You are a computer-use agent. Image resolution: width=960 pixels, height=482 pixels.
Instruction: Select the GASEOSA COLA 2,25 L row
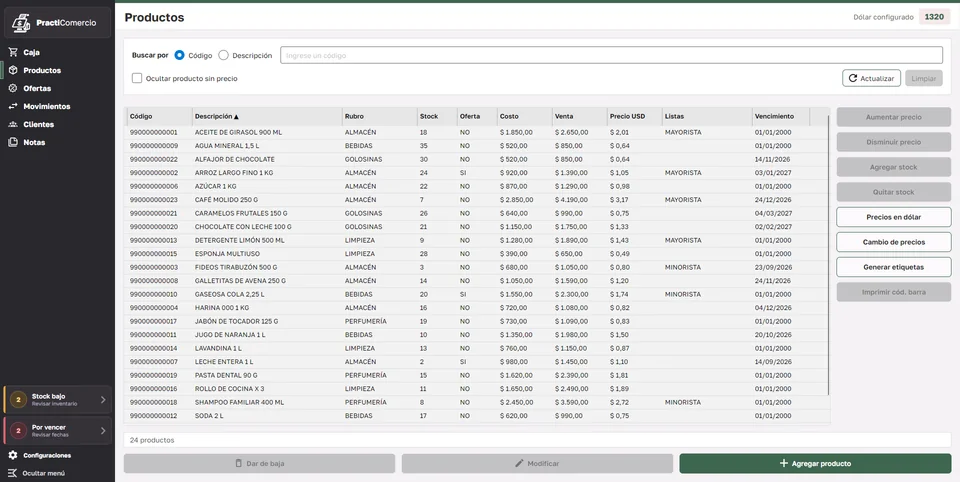point(477,294)
